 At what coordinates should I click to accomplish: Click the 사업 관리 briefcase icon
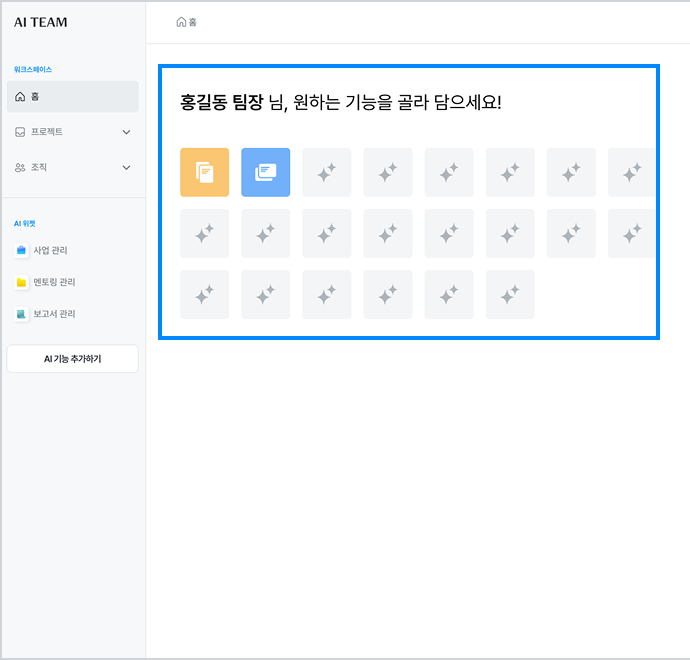[x=21, y=250]
